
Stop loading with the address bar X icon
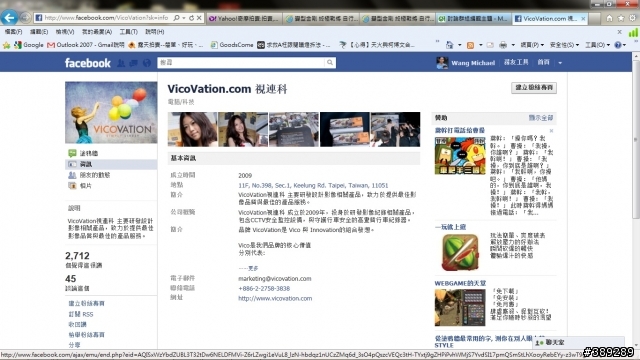pyautogui.click(x=199, y=18)
